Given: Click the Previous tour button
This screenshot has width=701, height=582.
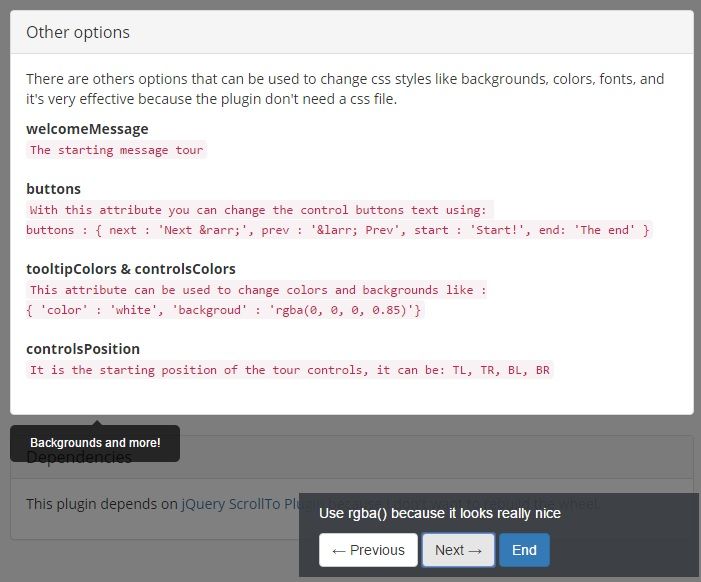Looking at the screenshot, I should (x=368, y=550).
